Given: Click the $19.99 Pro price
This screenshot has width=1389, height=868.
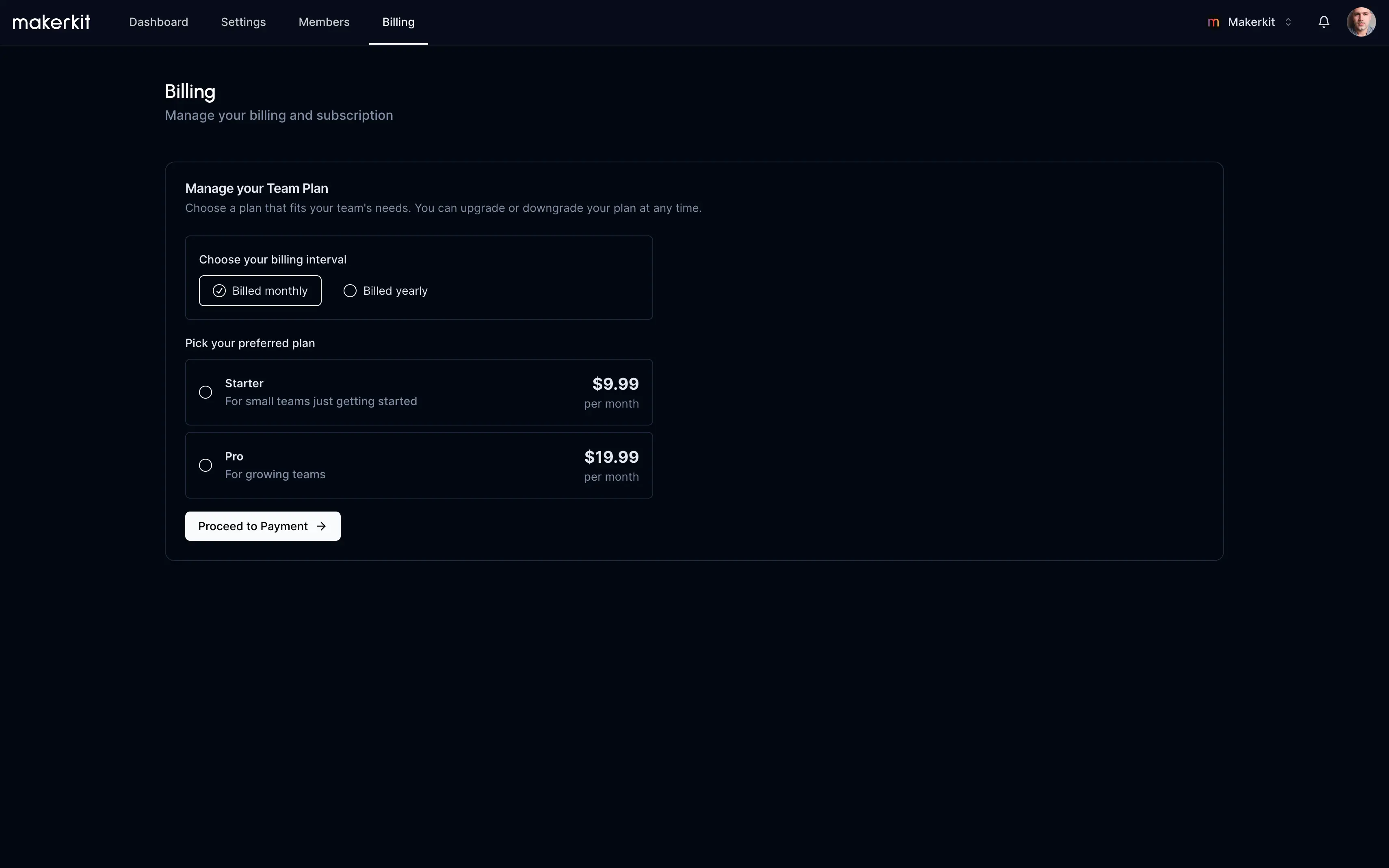Looking at the screenshot, I should pyautogui.click(x=611, y=457).
